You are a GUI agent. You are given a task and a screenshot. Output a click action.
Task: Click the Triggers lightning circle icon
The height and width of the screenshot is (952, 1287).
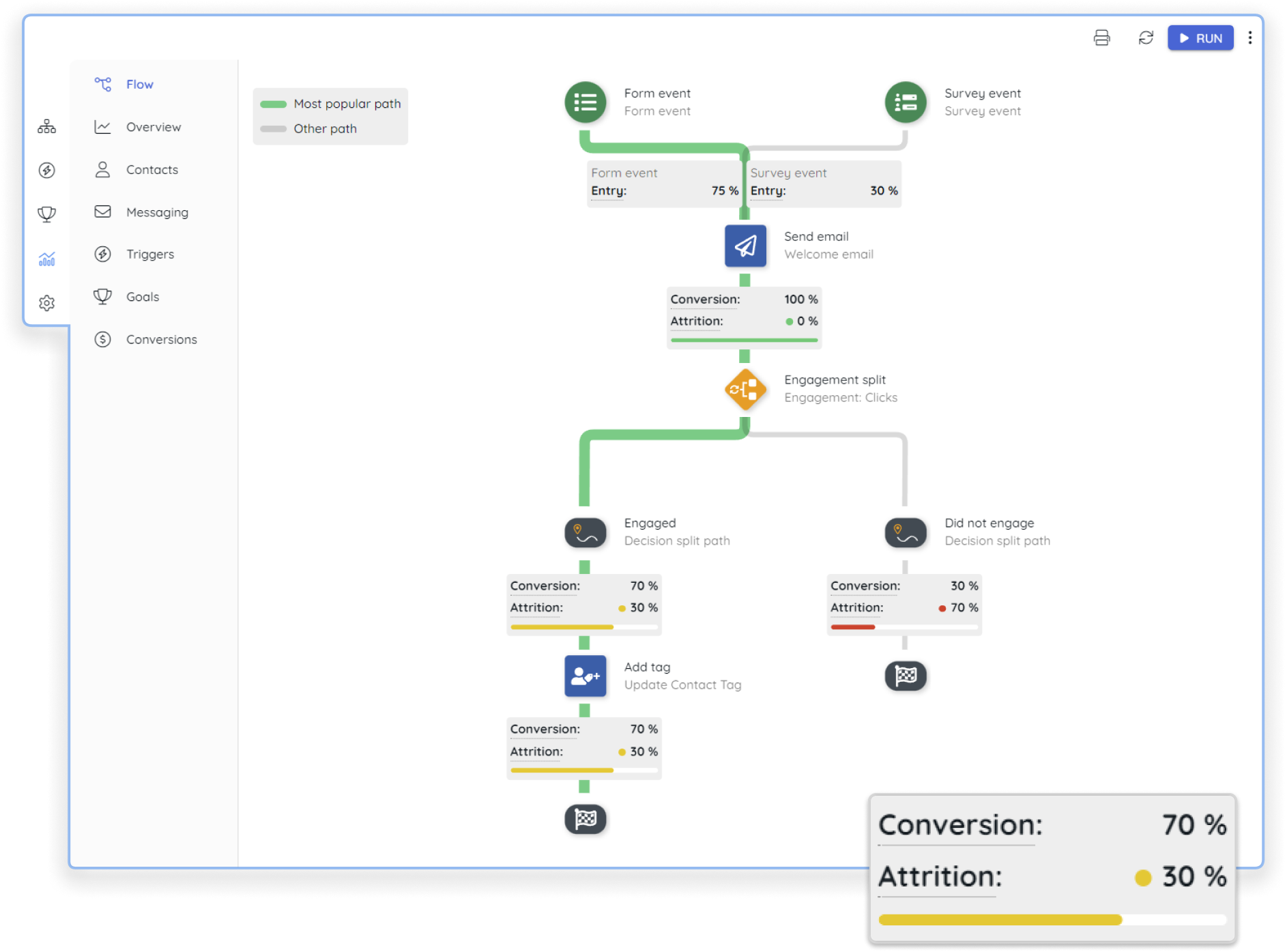pyautogui.click(x=103, y=254)
